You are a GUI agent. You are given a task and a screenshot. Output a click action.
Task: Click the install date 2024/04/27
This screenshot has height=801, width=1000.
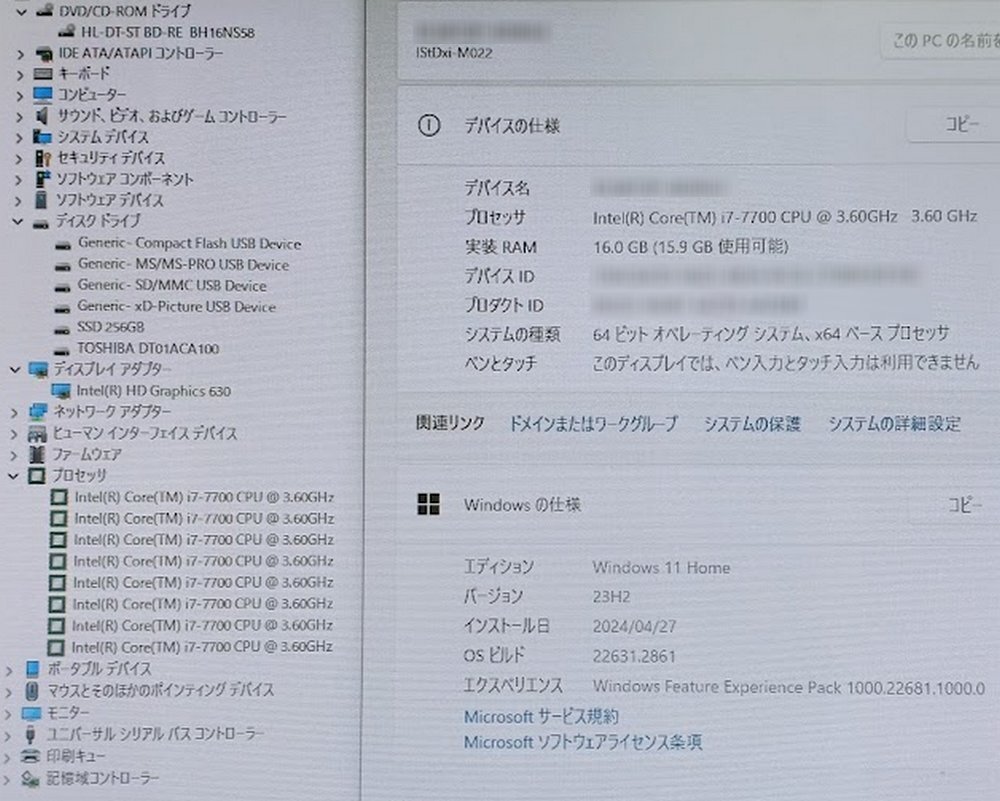634,626
